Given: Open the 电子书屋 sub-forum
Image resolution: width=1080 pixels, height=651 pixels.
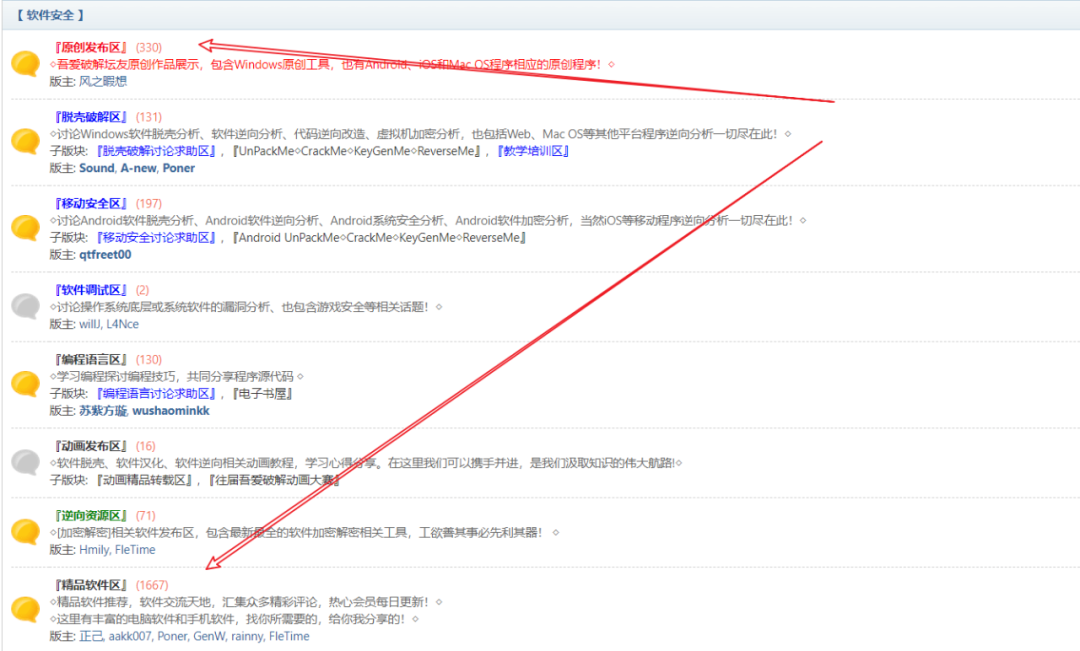Looking at the screenshot, I should (265, 393).
